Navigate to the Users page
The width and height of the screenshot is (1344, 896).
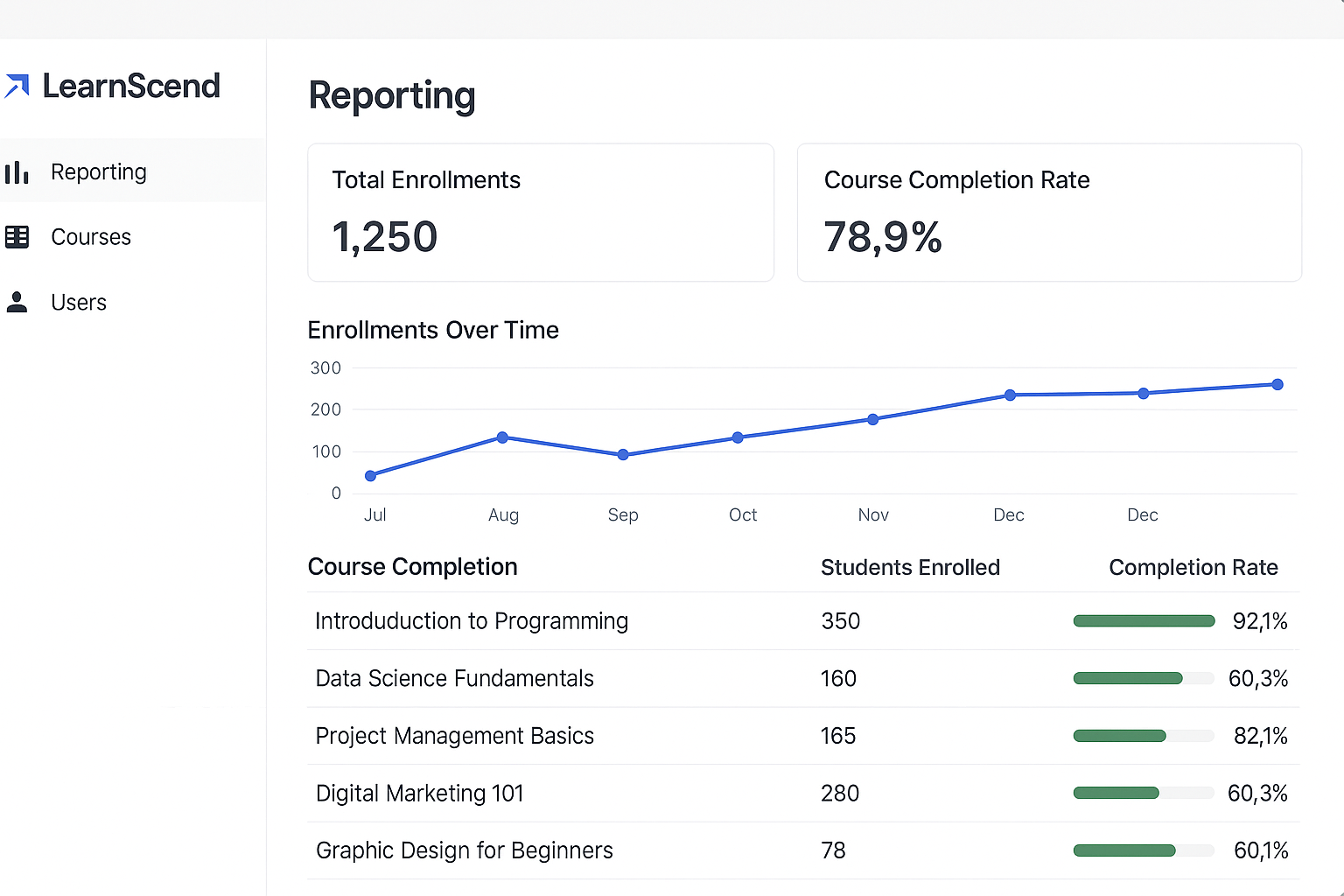tap(78, 302)
